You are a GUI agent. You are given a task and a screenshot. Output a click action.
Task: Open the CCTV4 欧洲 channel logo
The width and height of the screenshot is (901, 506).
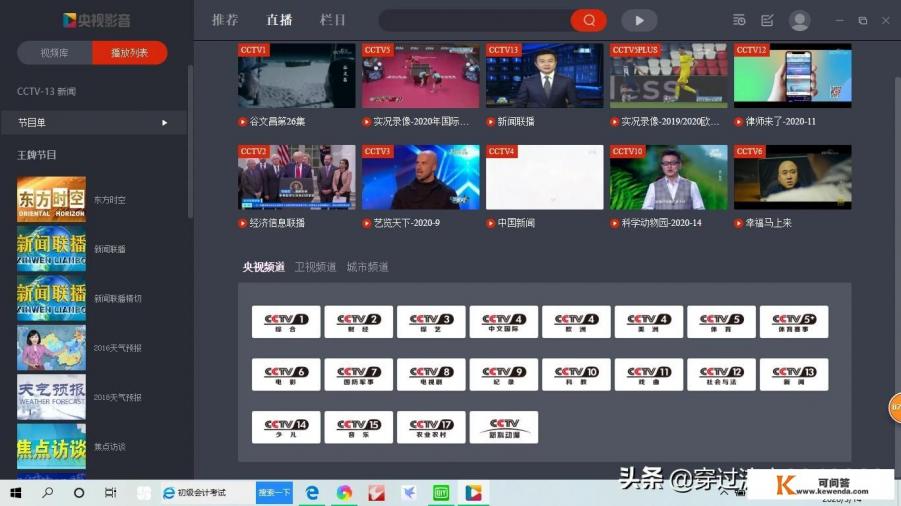coord(576,322)
